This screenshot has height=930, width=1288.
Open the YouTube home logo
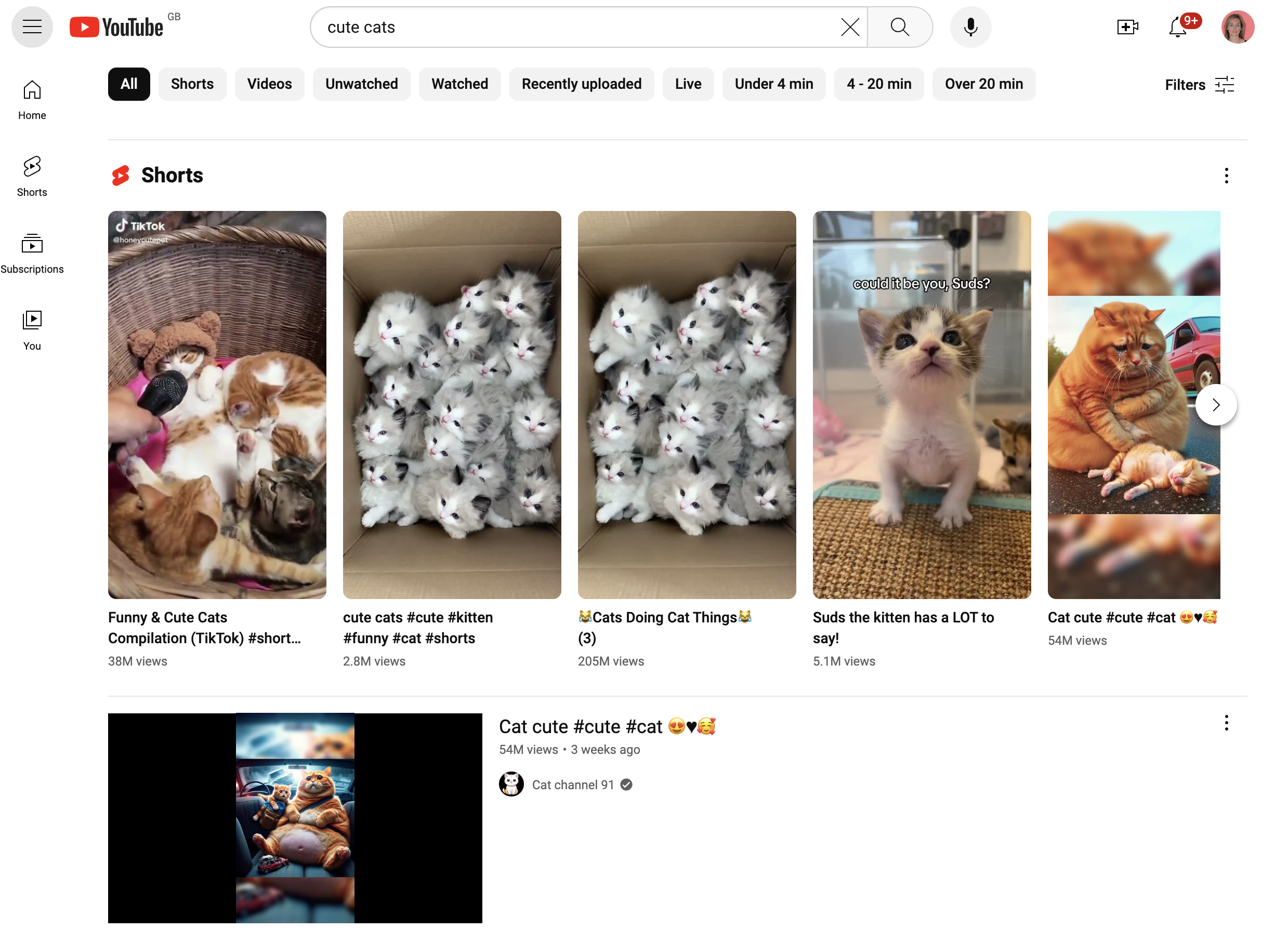pos(116,26)
